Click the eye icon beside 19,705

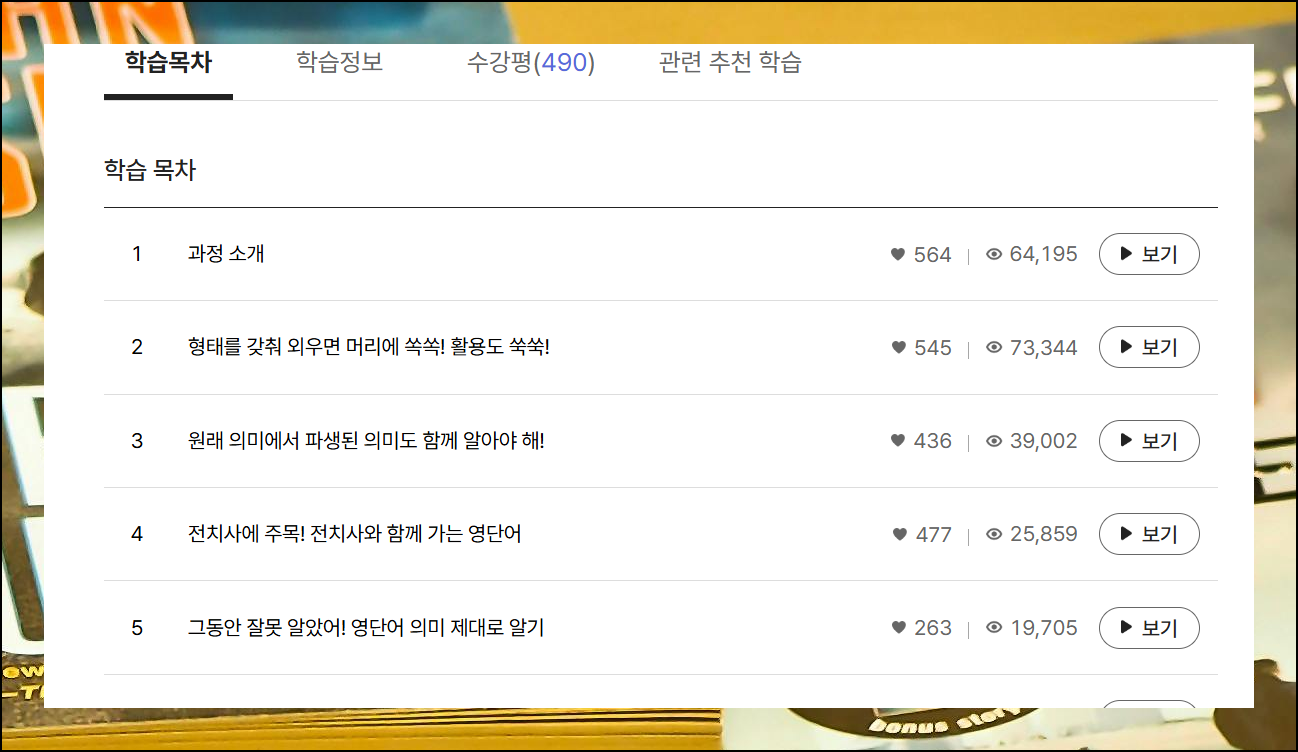click(994, 628)
